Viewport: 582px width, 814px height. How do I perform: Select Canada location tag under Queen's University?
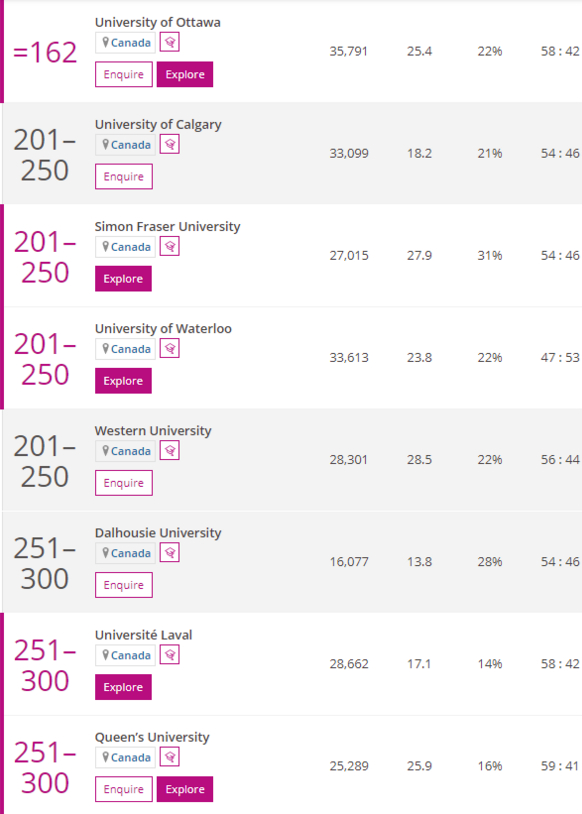126,757
